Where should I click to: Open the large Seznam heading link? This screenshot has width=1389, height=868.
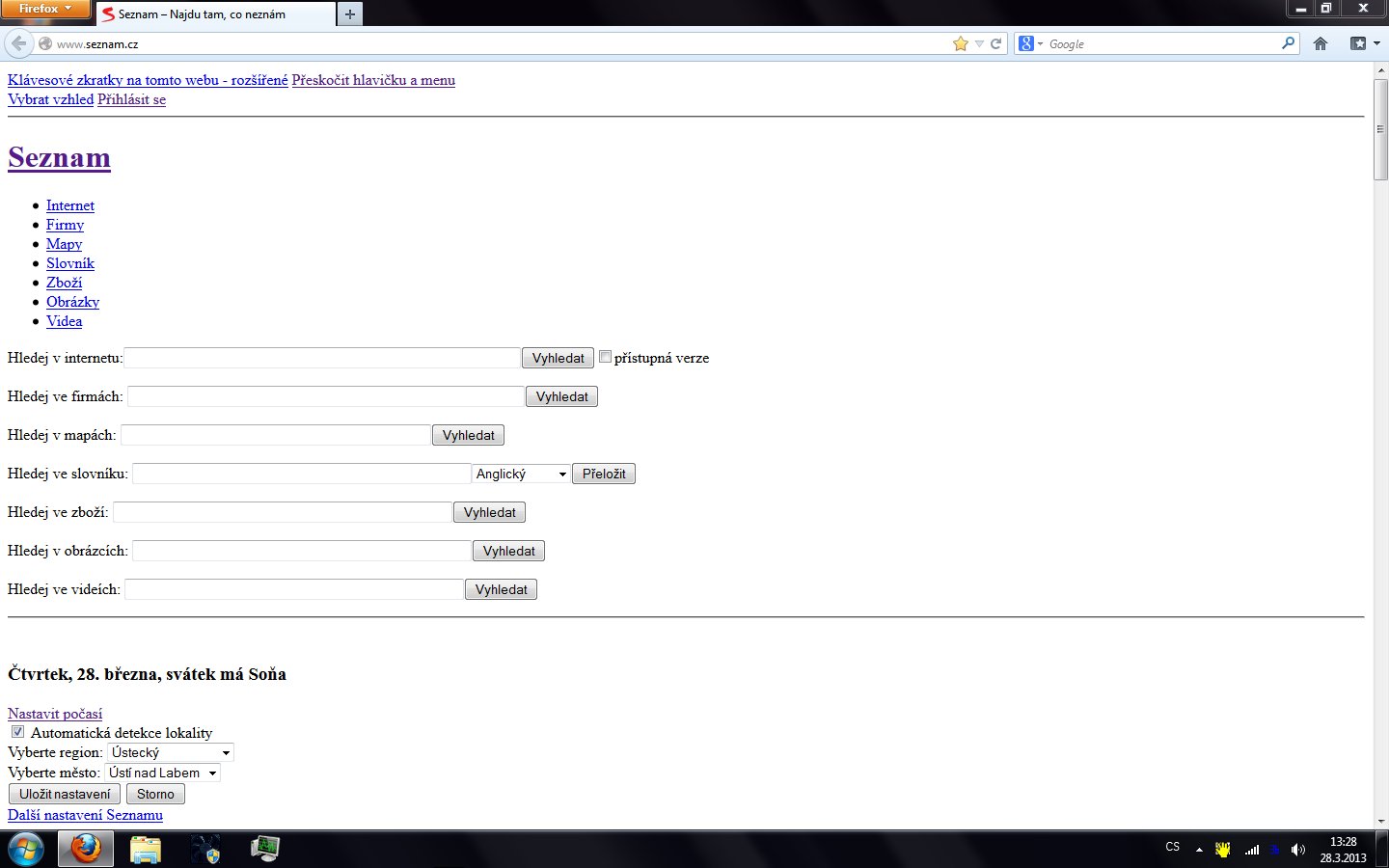59,157
